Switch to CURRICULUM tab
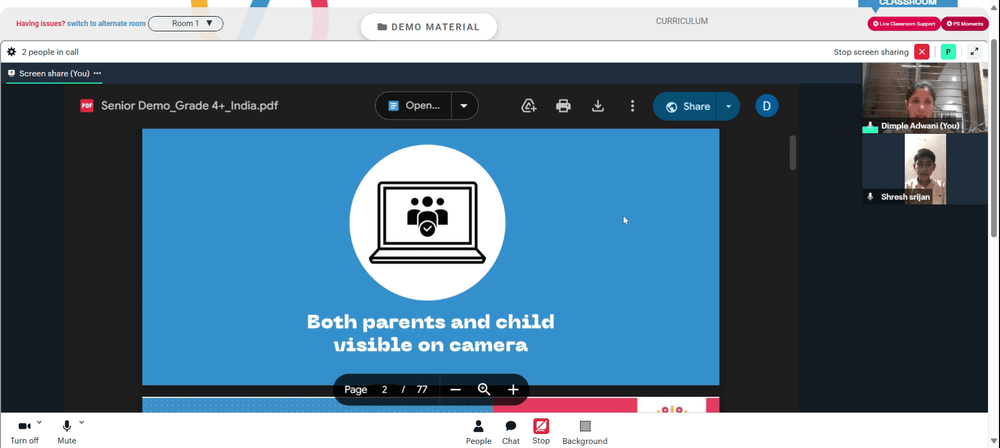 point(682,21)
